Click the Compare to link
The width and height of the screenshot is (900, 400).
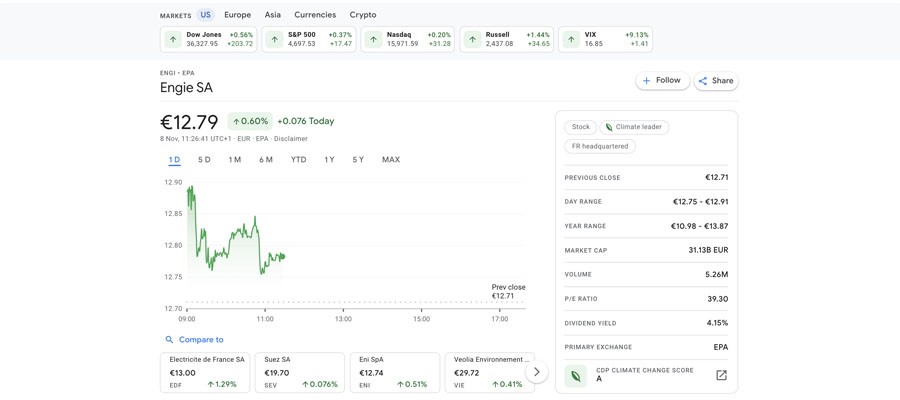[201, 340]
